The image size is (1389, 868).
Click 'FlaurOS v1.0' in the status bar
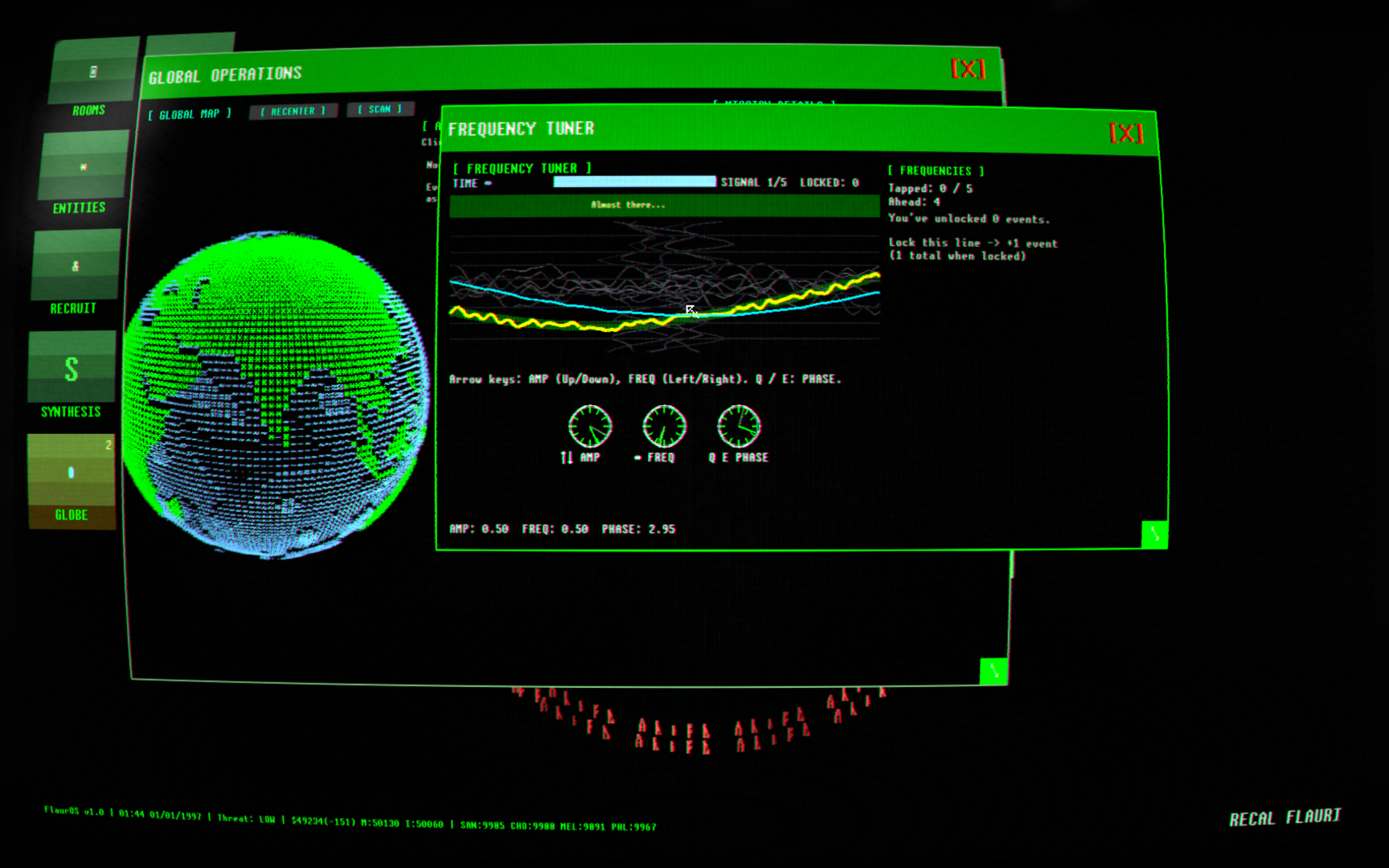(x=74, y=811)
